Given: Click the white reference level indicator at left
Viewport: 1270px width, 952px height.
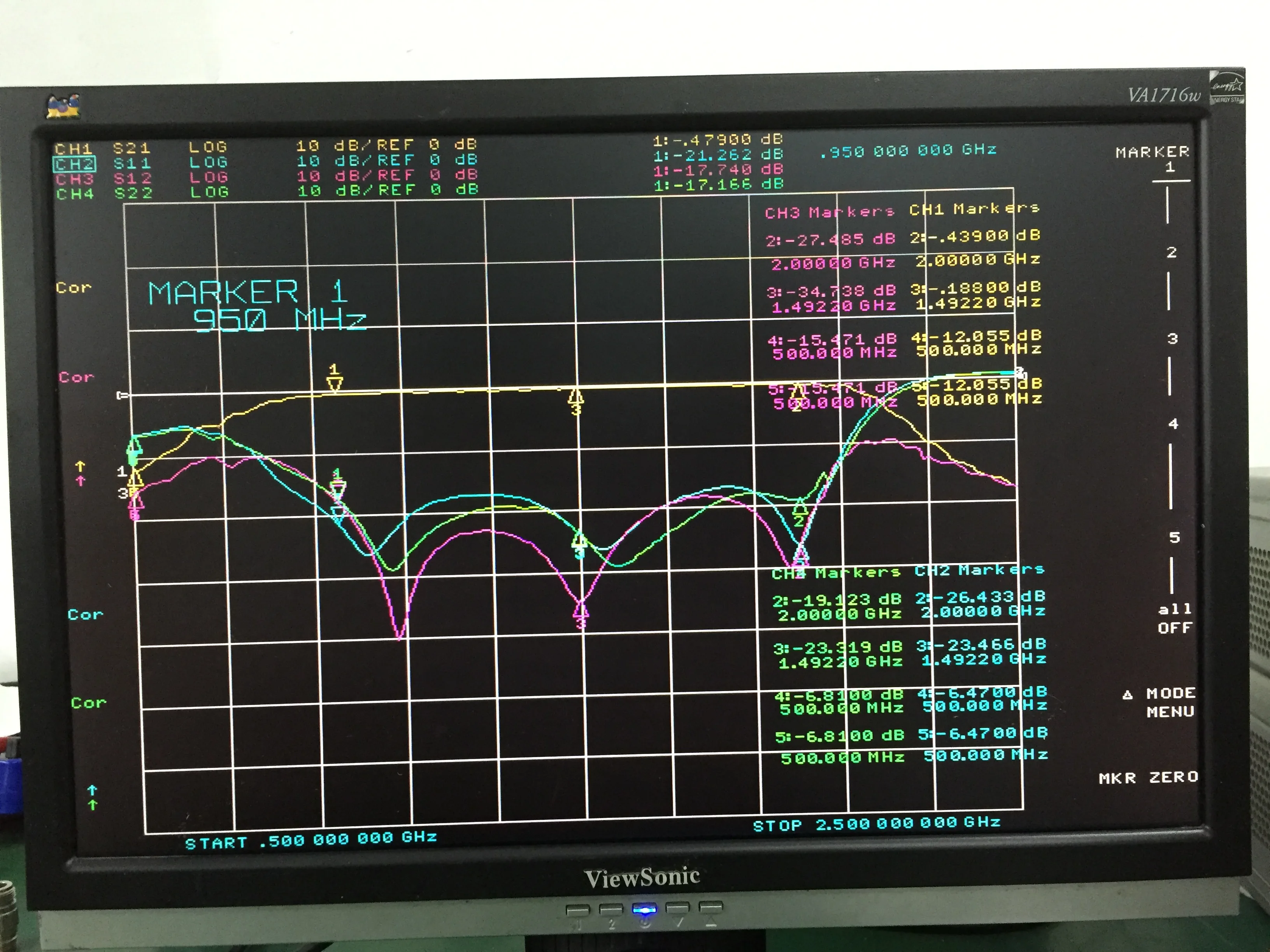Looking at the screenshot, I should click(x=121, y=395).
